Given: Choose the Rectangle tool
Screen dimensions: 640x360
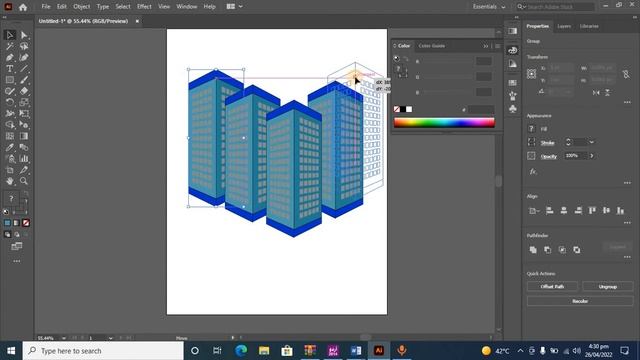Looking at the screenshot, I should click(x=10, y=80).
